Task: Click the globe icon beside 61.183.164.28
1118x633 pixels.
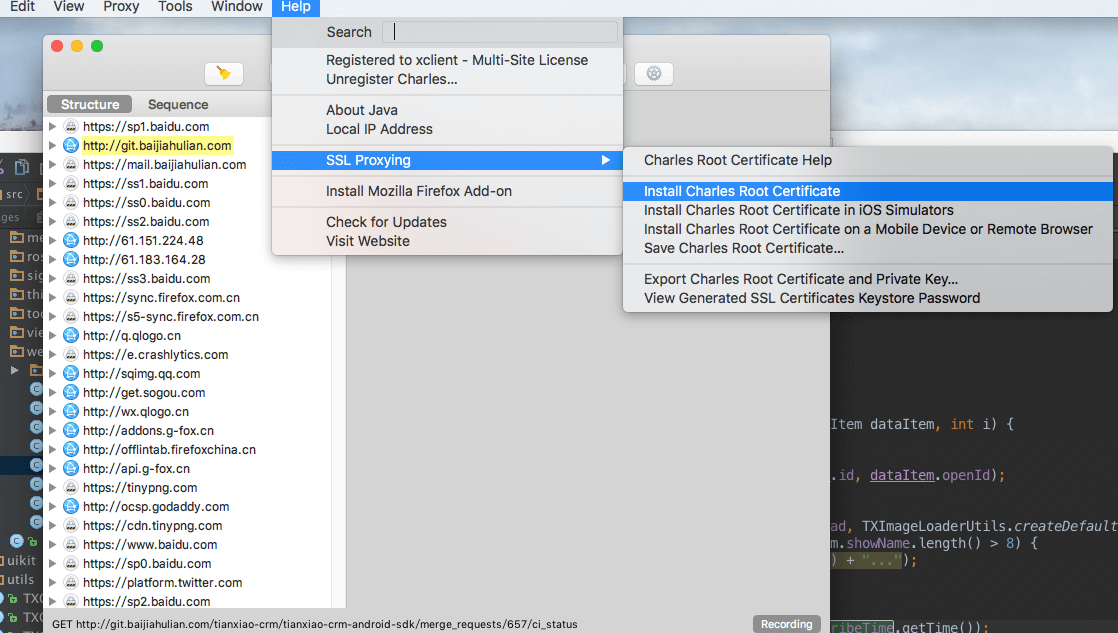Action: (x=71, y=259)
